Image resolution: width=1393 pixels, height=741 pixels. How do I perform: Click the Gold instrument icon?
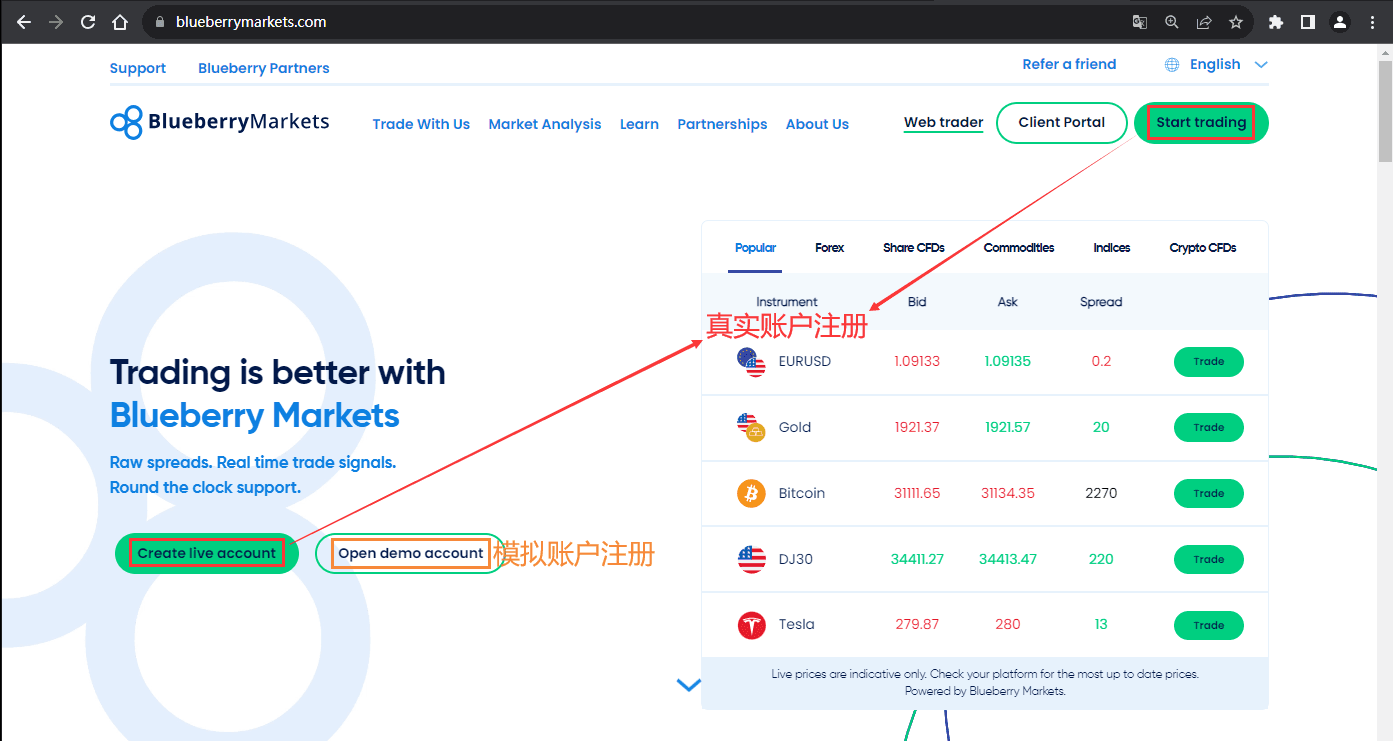[x=751, y=428]
